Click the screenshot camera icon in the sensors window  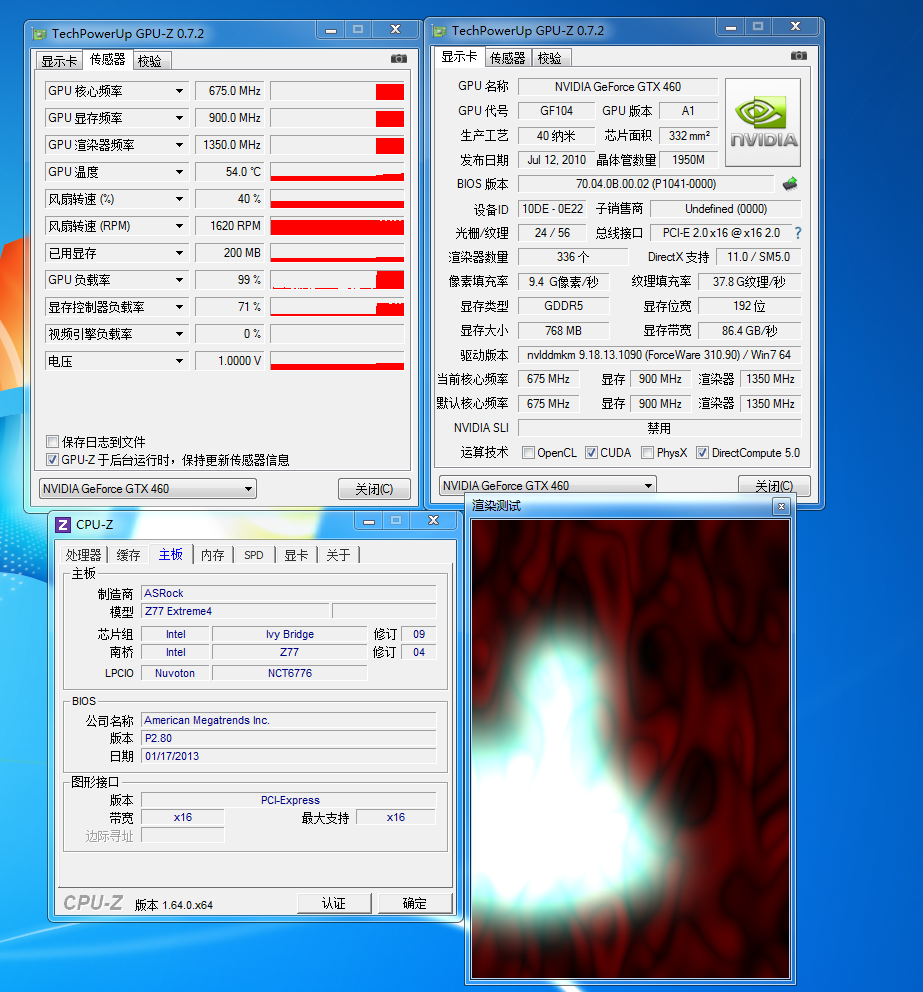[399, 59]
